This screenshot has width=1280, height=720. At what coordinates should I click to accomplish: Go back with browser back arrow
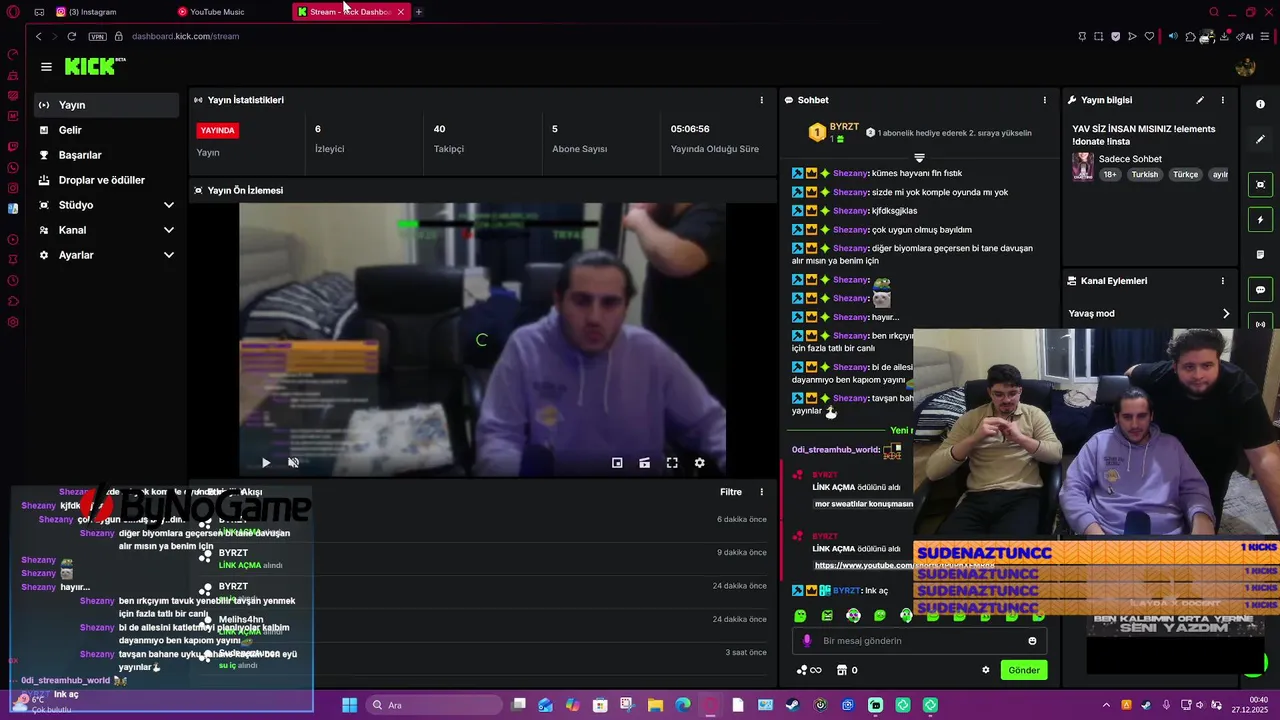click(x=38, y=36)
